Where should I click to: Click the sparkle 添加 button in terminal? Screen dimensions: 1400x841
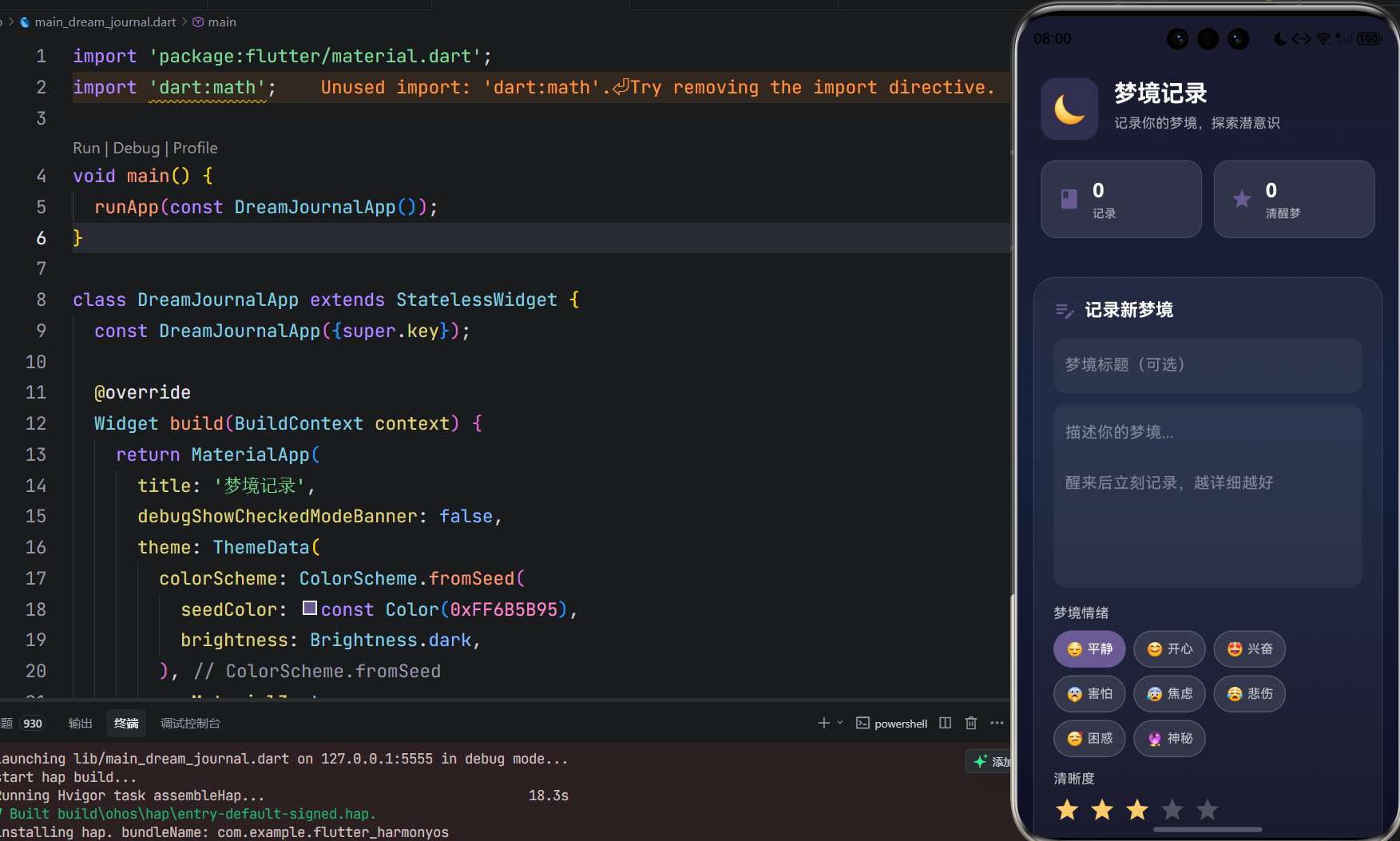[x=990, y=761]
